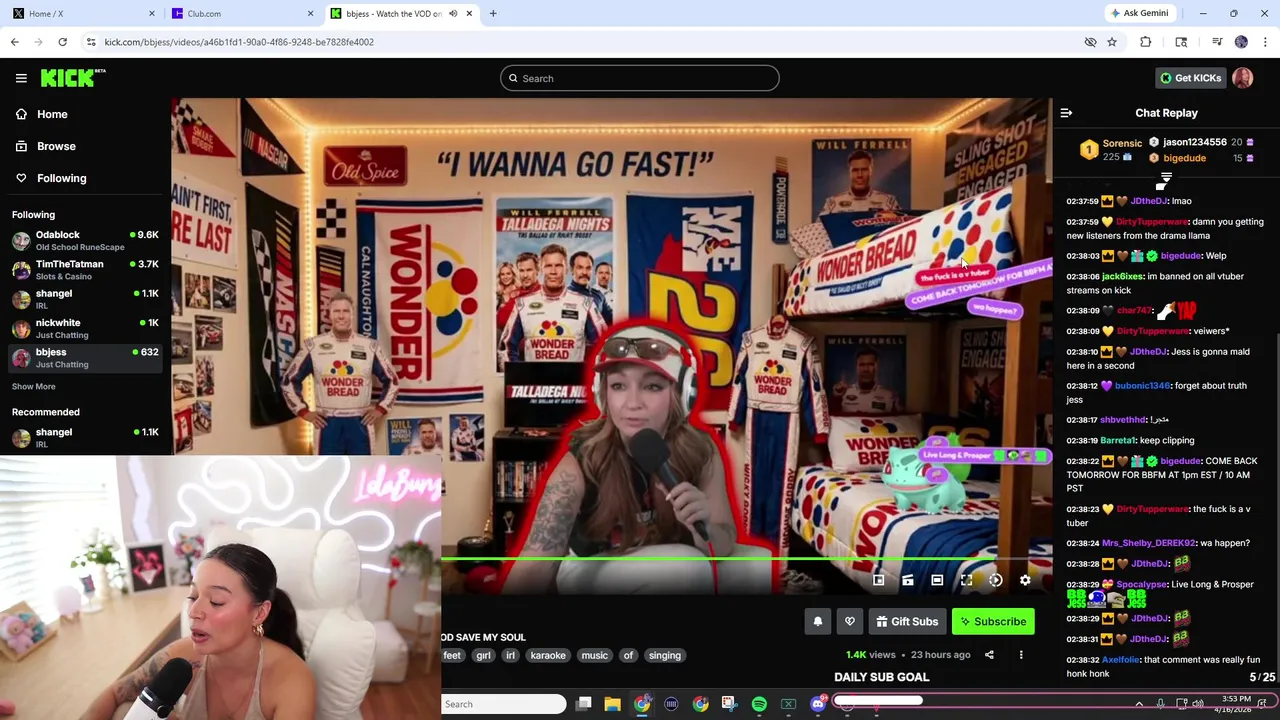
Task: Bookmark this page with star icon
Action: [1112, 42]
